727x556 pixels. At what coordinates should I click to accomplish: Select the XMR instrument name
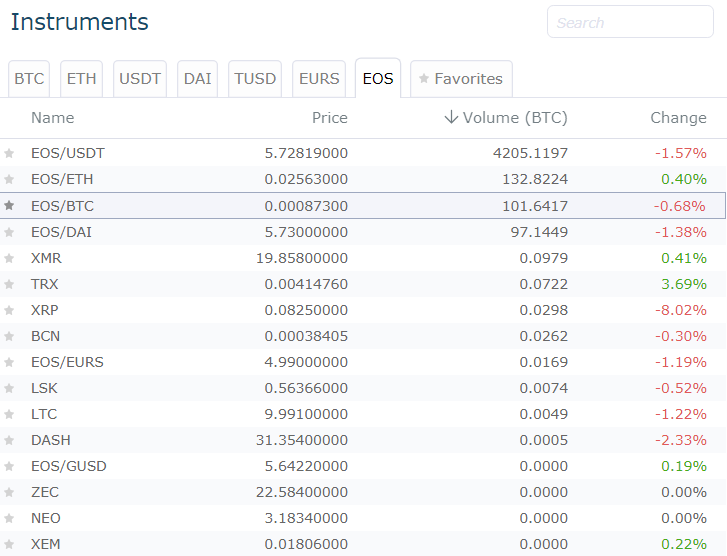46,258
